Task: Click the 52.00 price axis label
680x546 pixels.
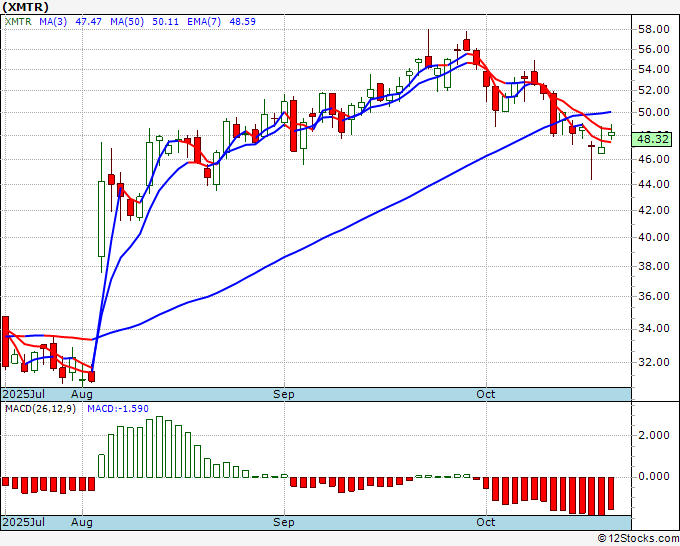Action: pos(654,91)
